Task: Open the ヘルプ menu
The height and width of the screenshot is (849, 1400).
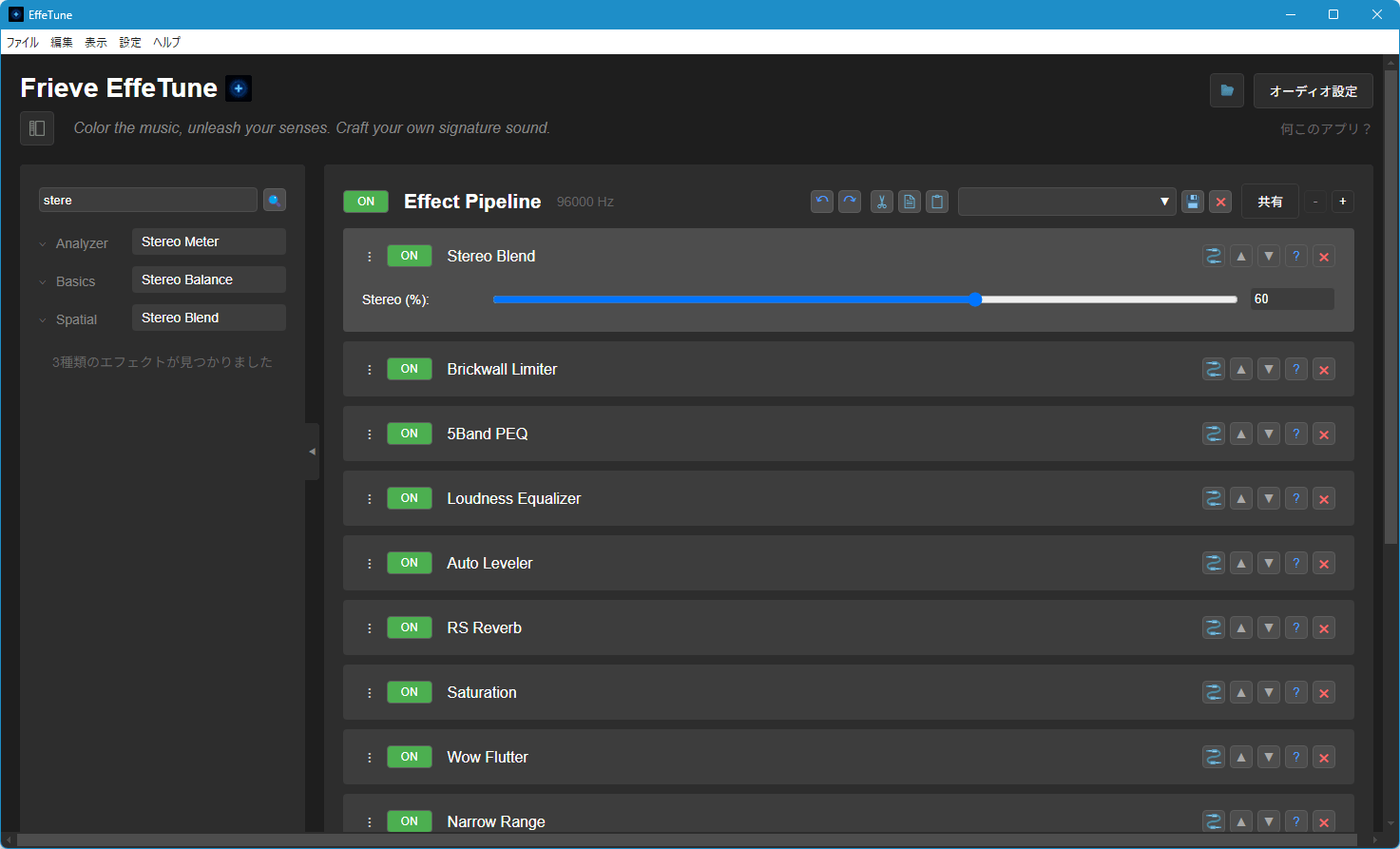Action: [x=167, y=42]
